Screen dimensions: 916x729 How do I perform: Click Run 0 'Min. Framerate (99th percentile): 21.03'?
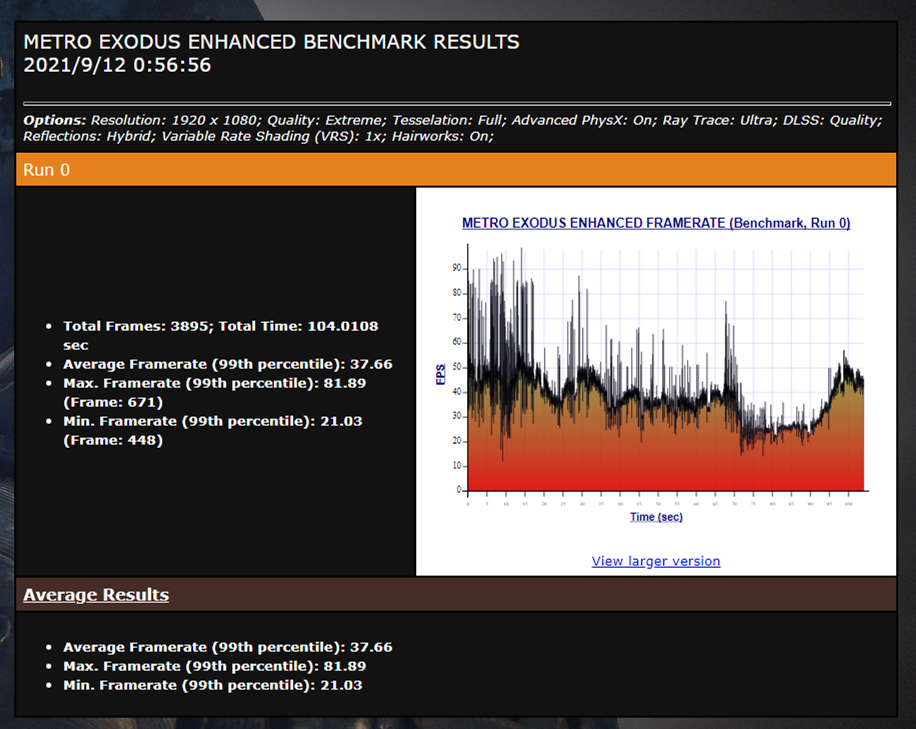tap(213, 421)
